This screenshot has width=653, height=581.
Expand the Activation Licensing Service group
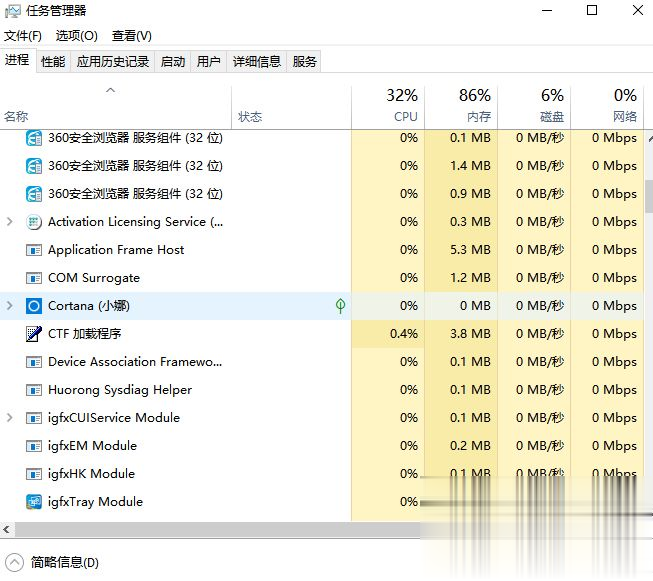point(10,222)
